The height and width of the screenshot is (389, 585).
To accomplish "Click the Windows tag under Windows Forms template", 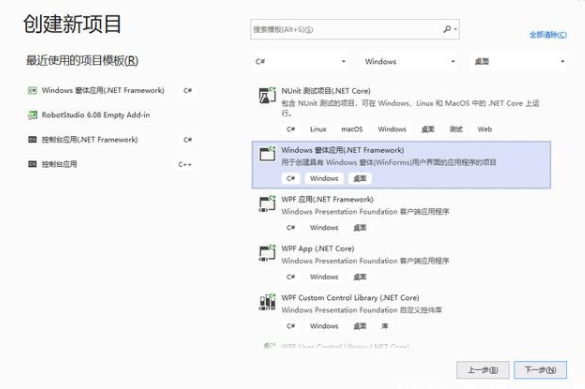I will [x=324, y=178].
